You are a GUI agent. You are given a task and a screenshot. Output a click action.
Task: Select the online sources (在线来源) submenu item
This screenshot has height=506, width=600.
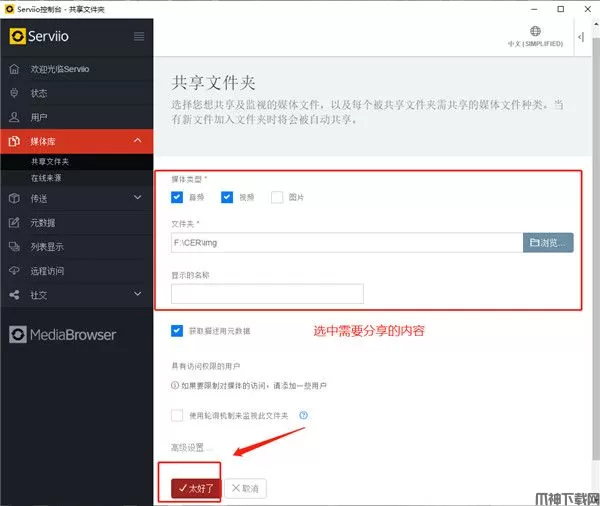point(77,178)
